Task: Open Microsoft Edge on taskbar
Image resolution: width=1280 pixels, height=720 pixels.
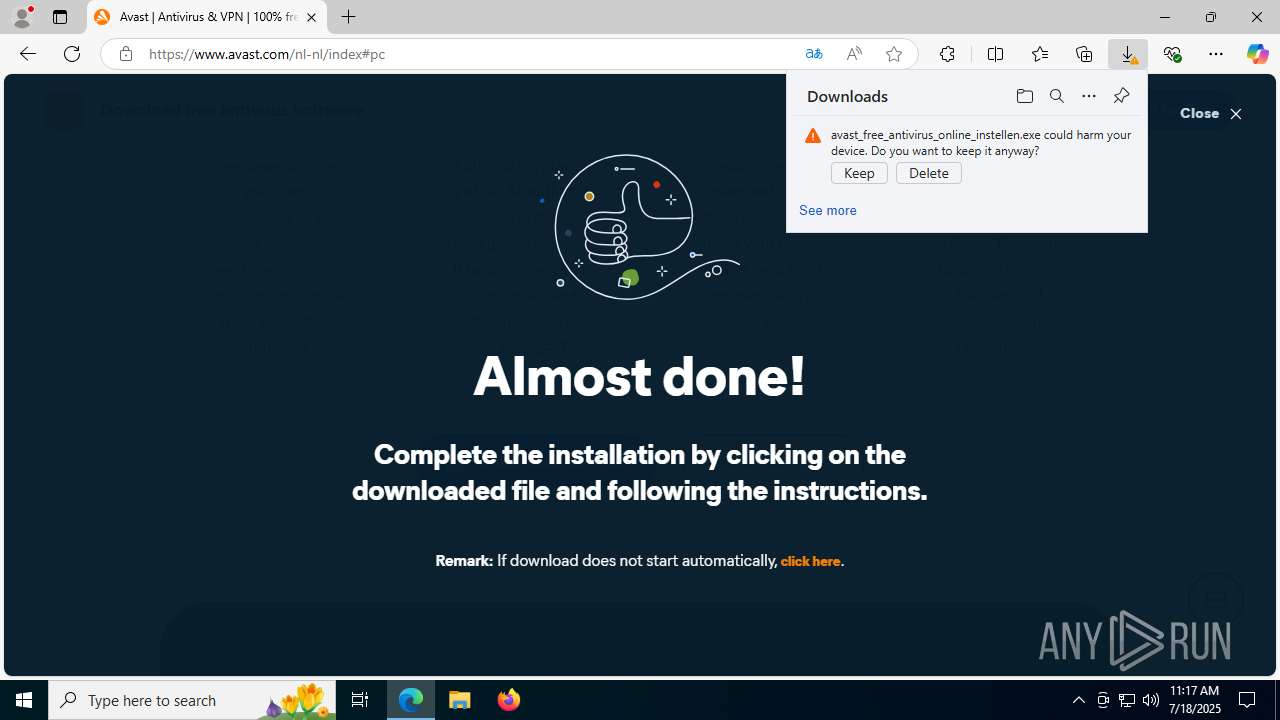Action: click(411, 700)
